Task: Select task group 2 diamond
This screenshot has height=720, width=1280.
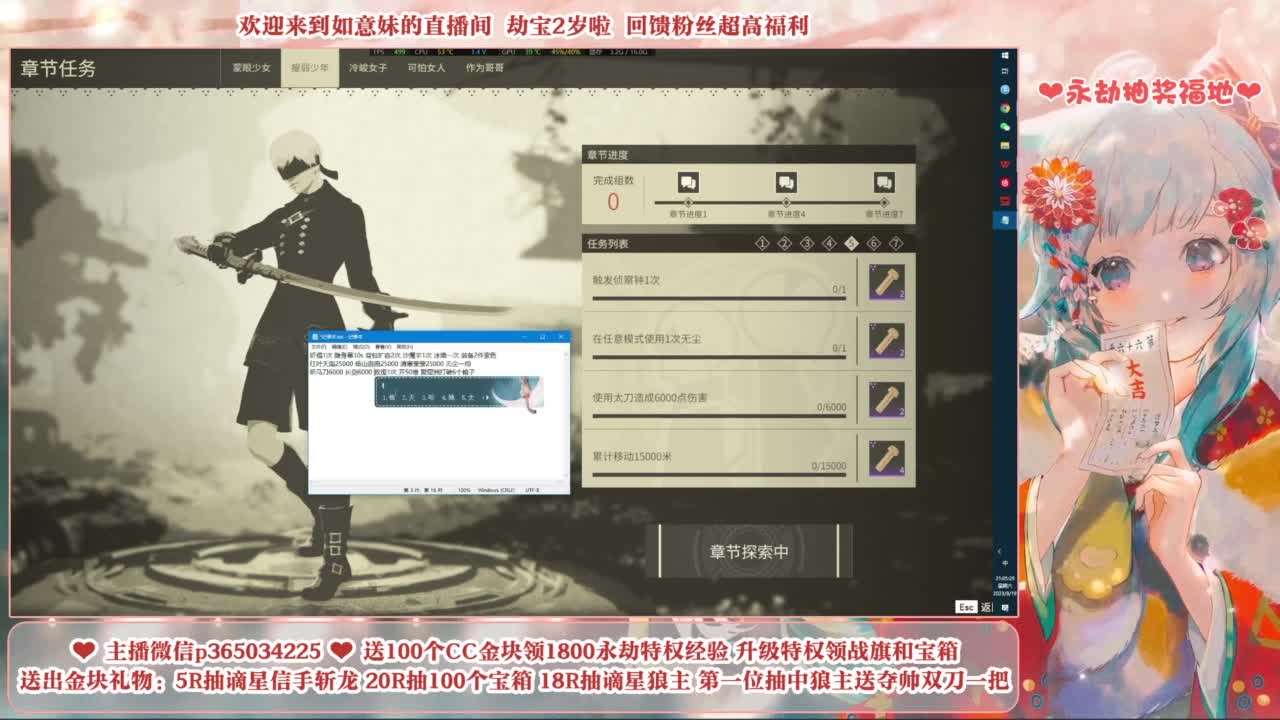Action: click(784, 243)
